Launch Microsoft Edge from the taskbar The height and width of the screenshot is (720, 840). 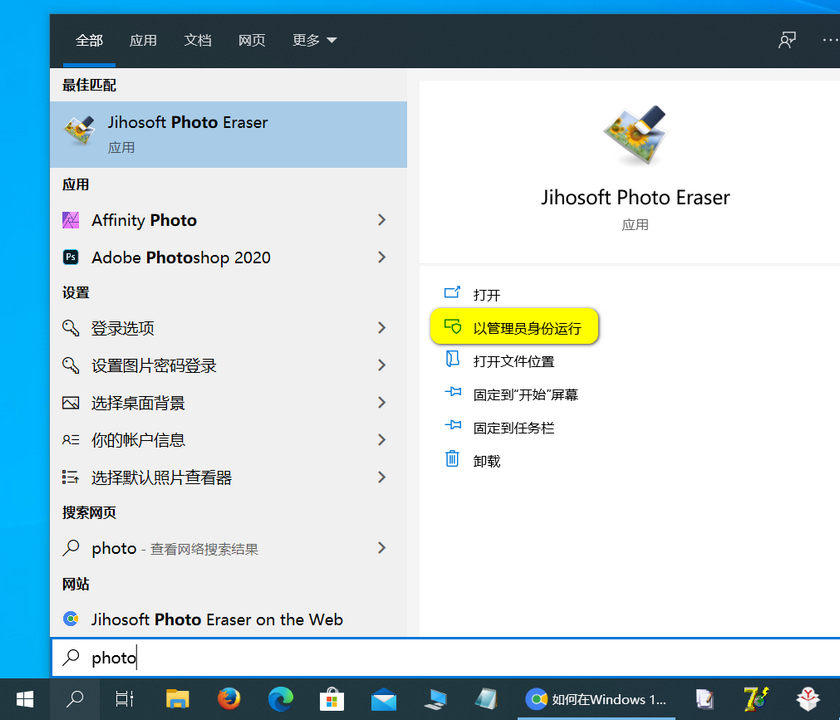281,699
